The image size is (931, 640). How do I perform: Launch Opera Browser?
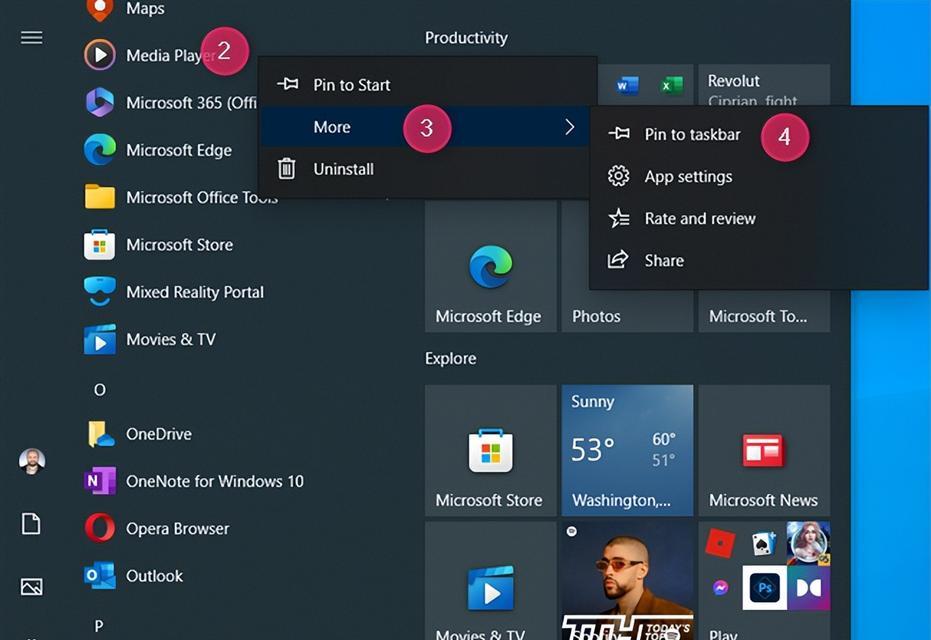(157, 528)
